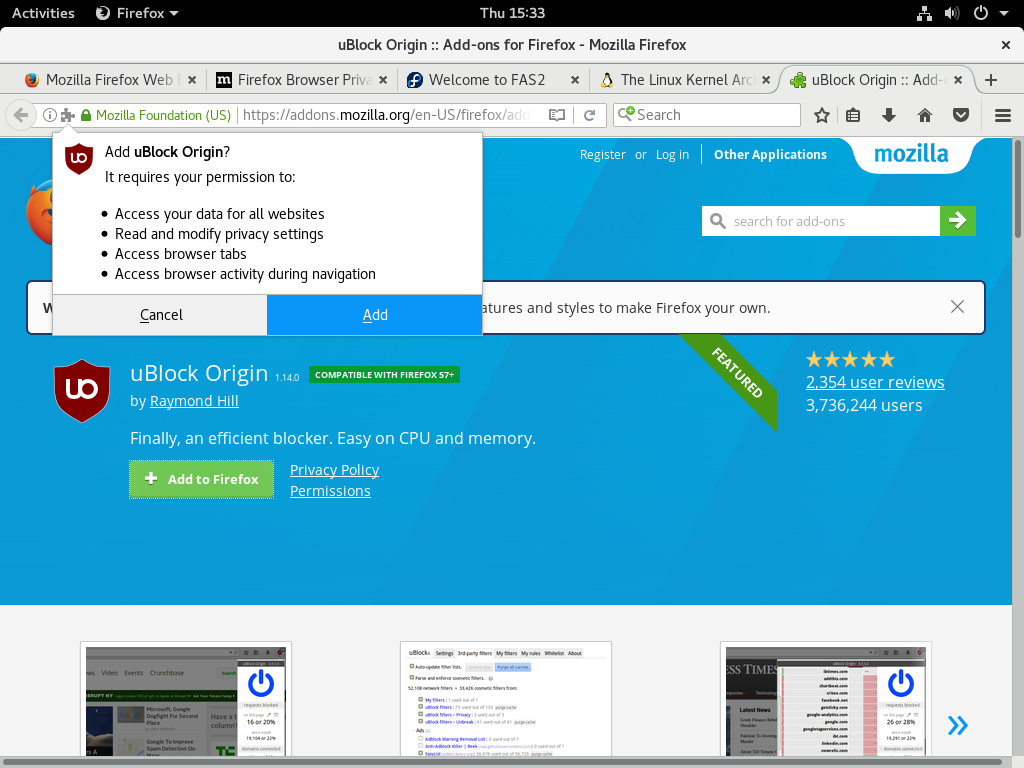Open the Privacy Policy link
The width and height of the screenshot is (1024, 768).
(x=334, y=470)
